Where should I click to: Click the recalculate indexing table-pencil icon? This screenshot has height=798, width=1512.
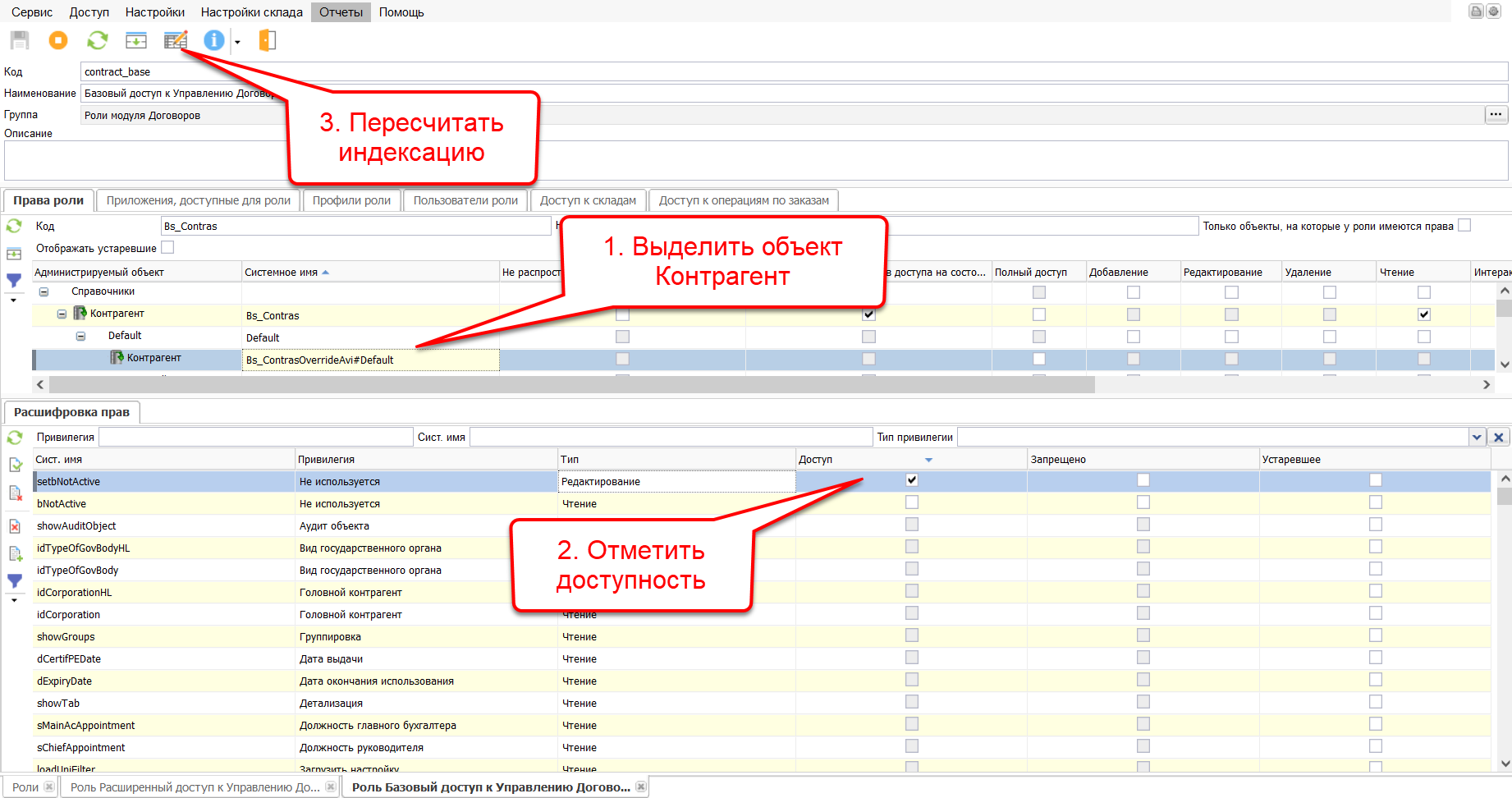point(176,40)
